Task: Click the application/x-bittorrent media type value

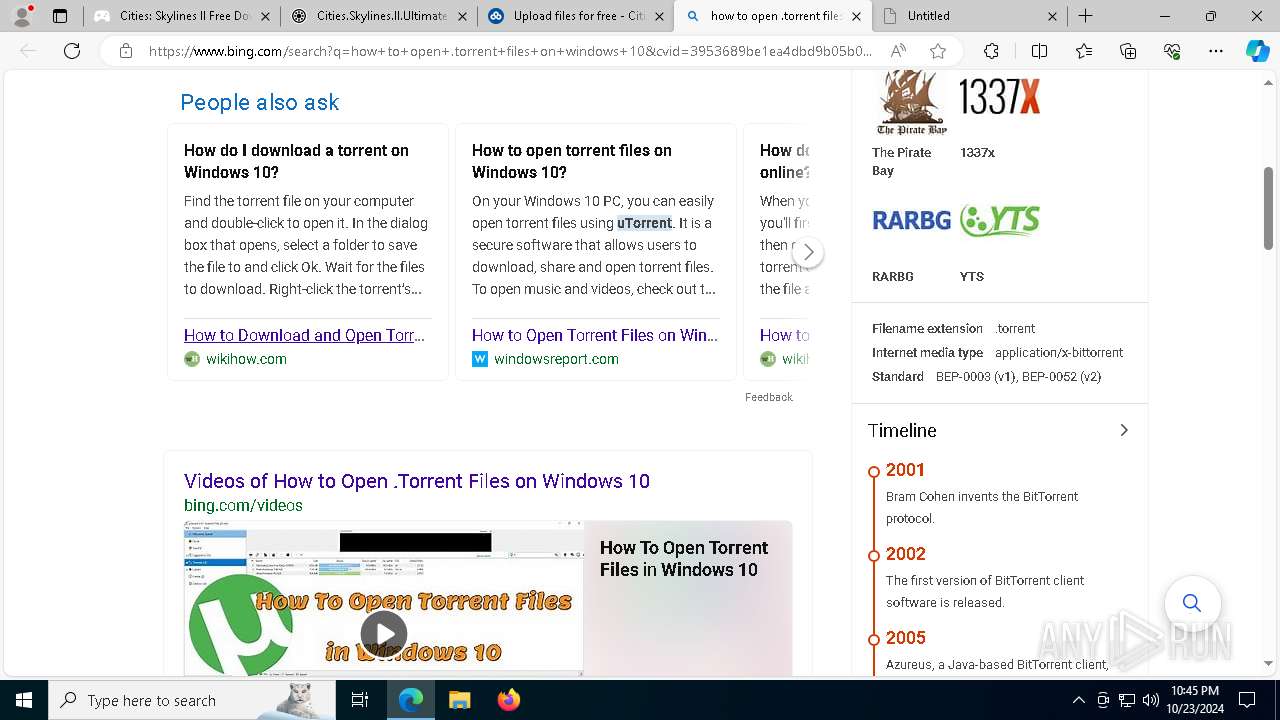Action: point(1059,353)
